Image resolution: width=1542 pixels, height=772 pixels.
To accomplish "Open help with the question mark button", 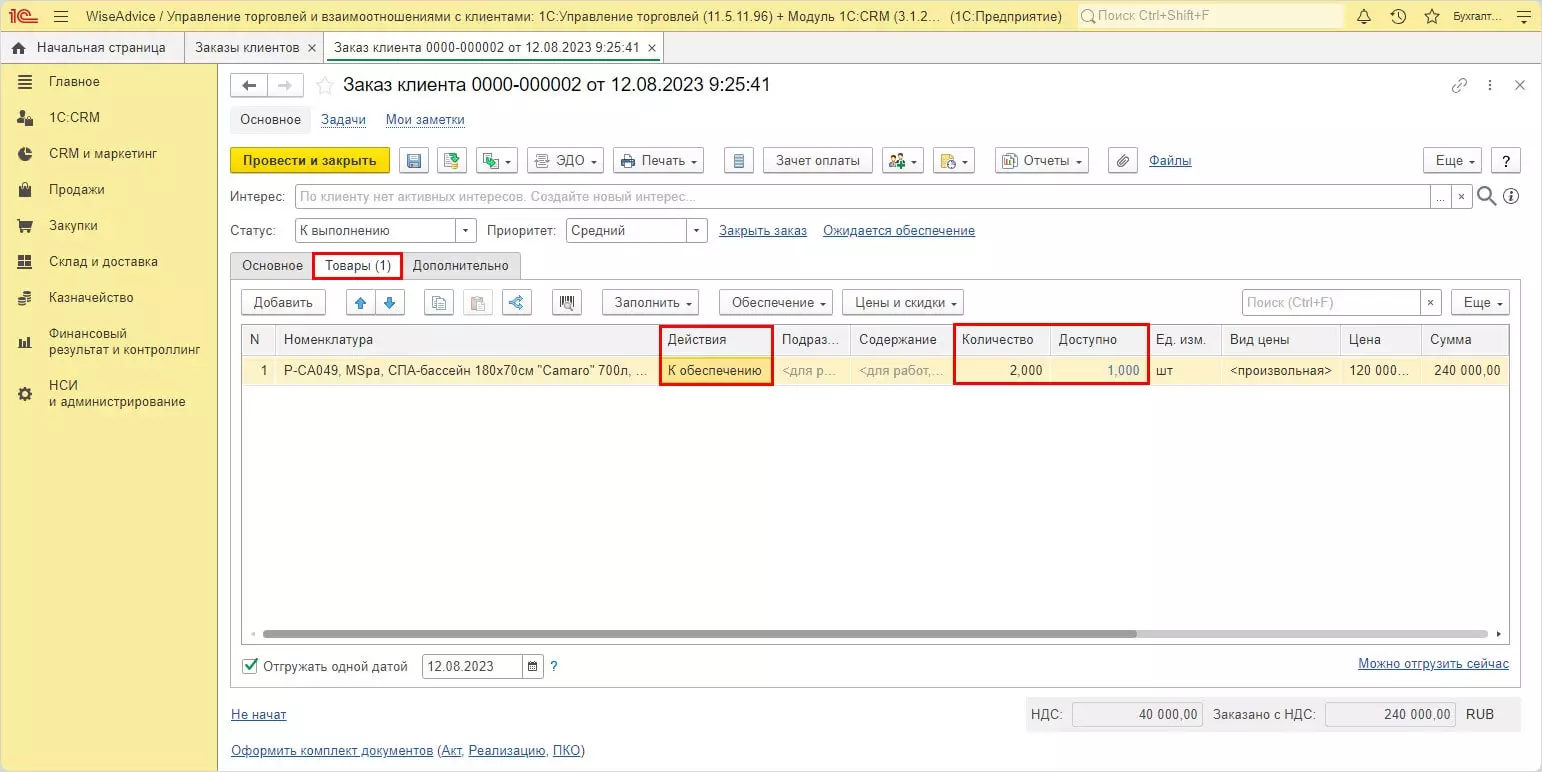I will click(1506, 160).
